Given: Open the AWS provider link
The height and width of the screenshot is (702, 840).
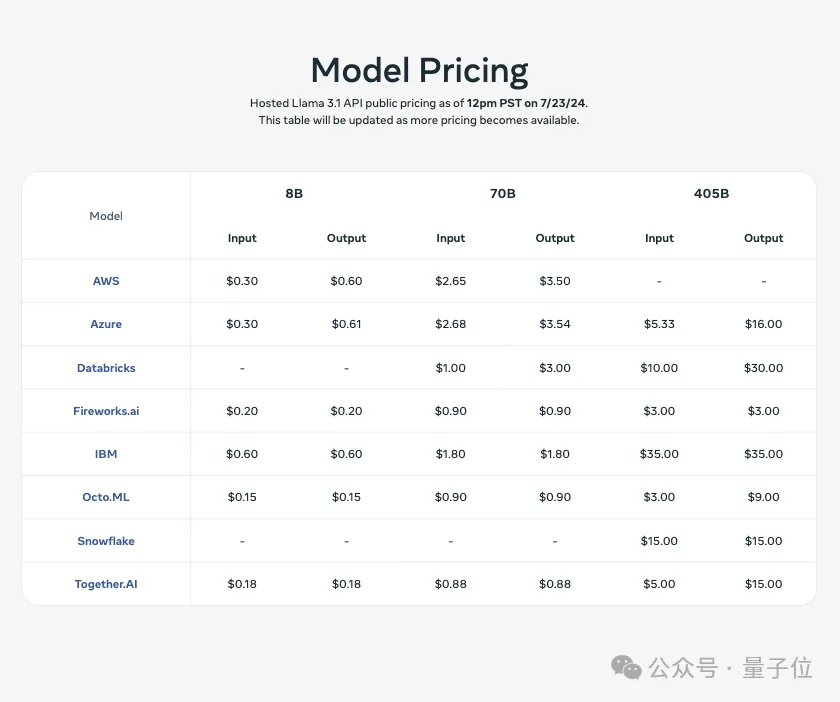Looking at the screenshot, I should click(106, 281).
